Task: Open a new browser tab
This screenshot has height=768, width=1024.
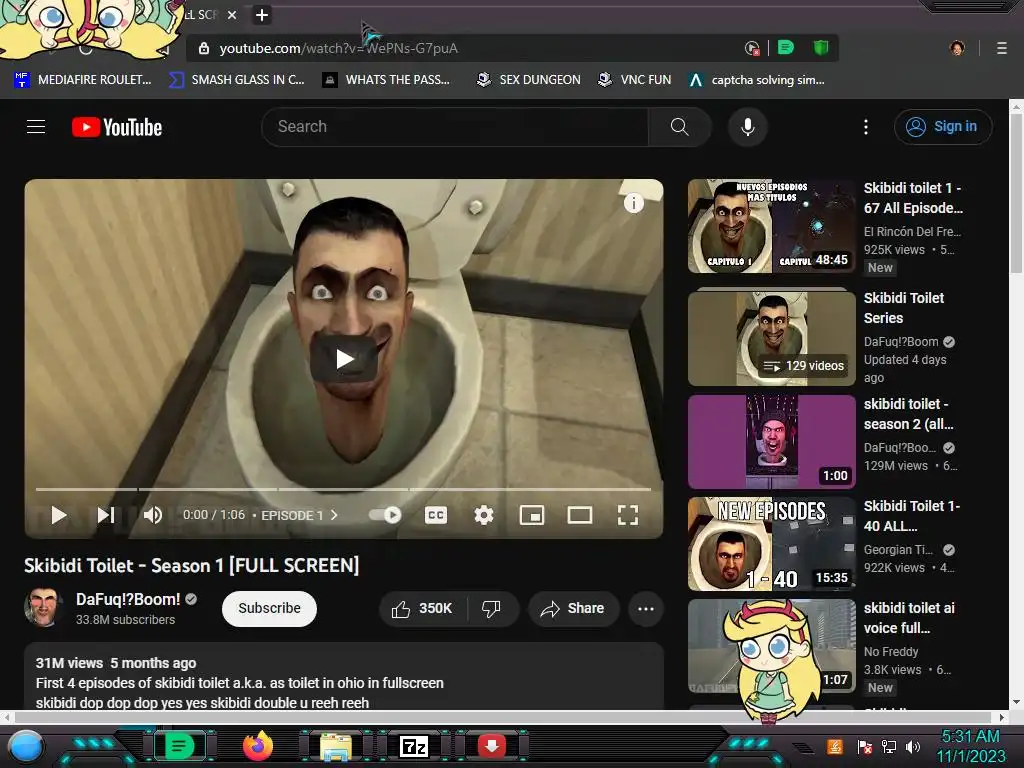Action: point(261,15)
